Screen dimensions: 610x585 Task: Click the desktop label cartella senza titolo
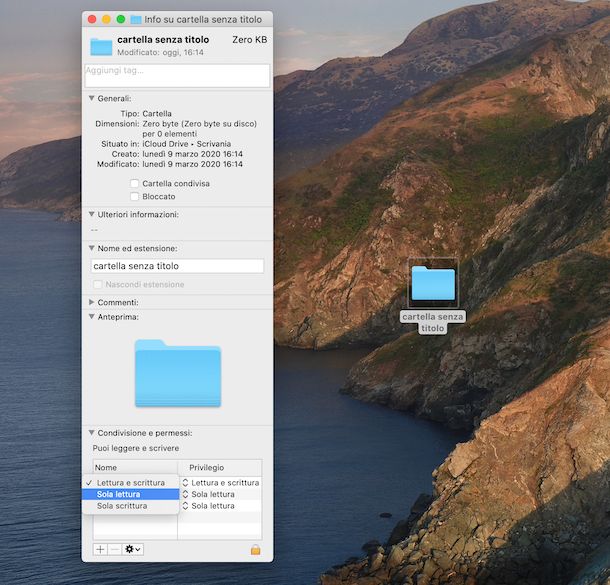433,322
